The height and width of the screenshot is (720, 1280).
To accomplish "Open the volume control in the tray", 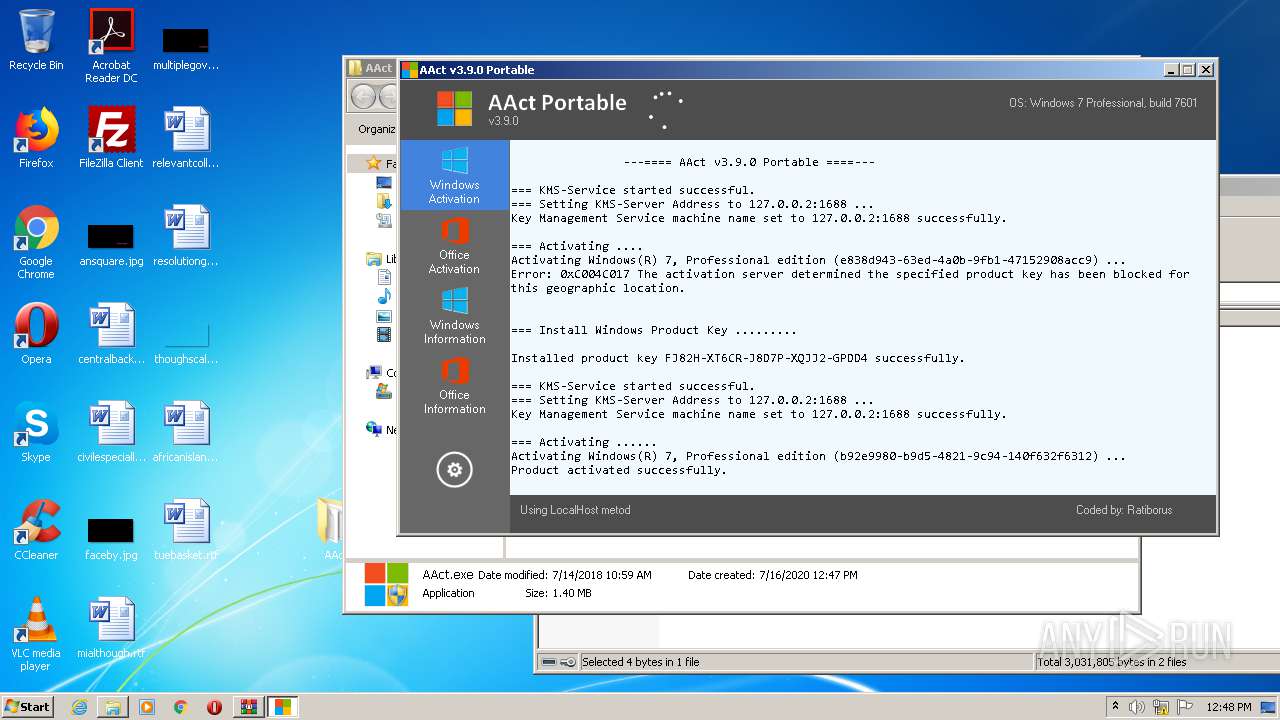I will 1137,707.
